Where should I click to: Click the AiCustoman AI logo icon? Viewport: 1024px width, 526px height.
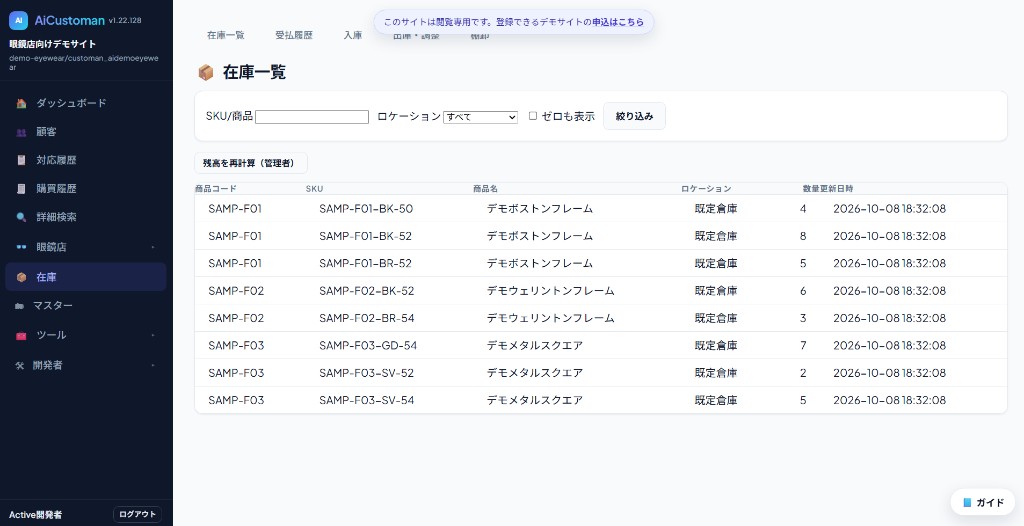(18, 20)
